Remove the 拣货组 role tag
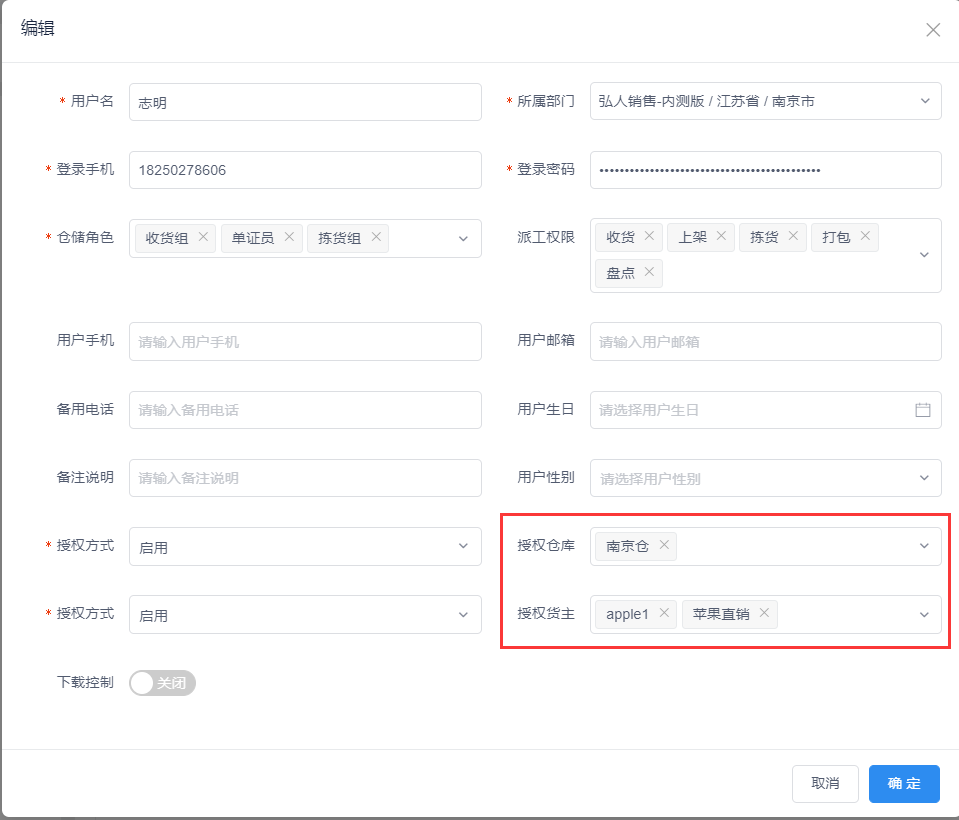959x820 pixels. [x=376, y=237]
